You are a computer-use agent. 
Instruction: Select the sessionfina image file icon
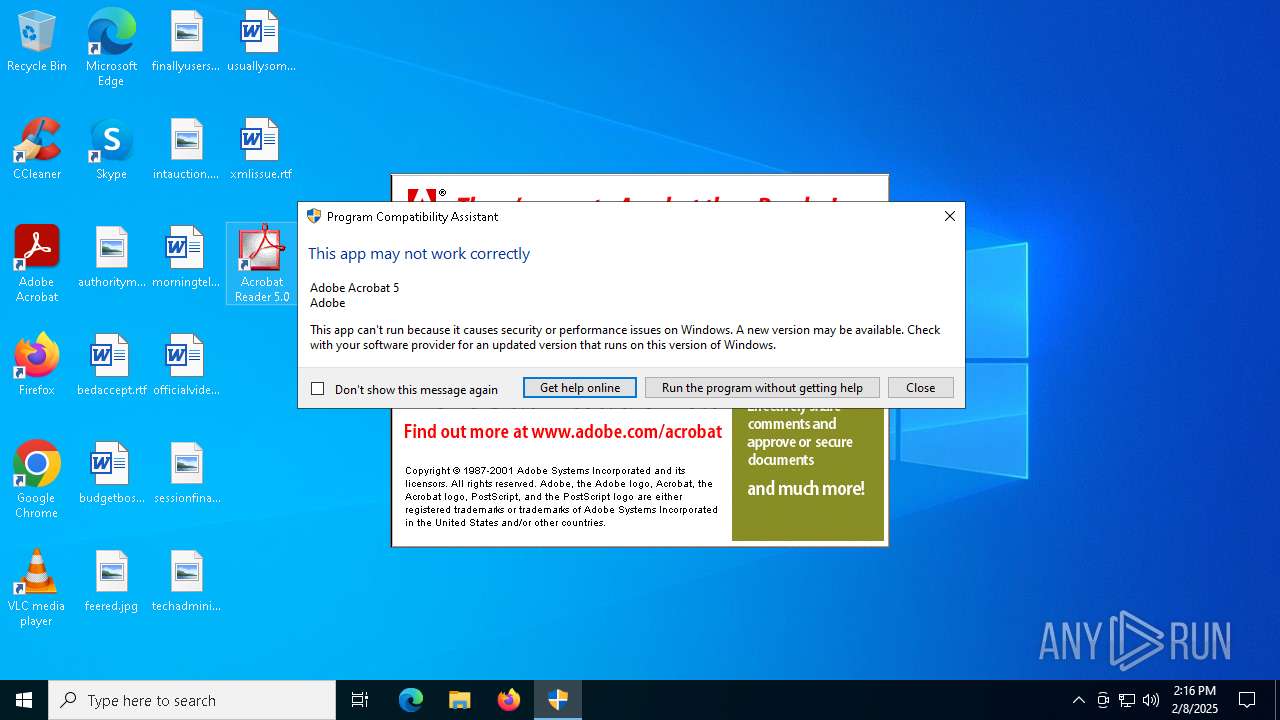click(186, 474)
